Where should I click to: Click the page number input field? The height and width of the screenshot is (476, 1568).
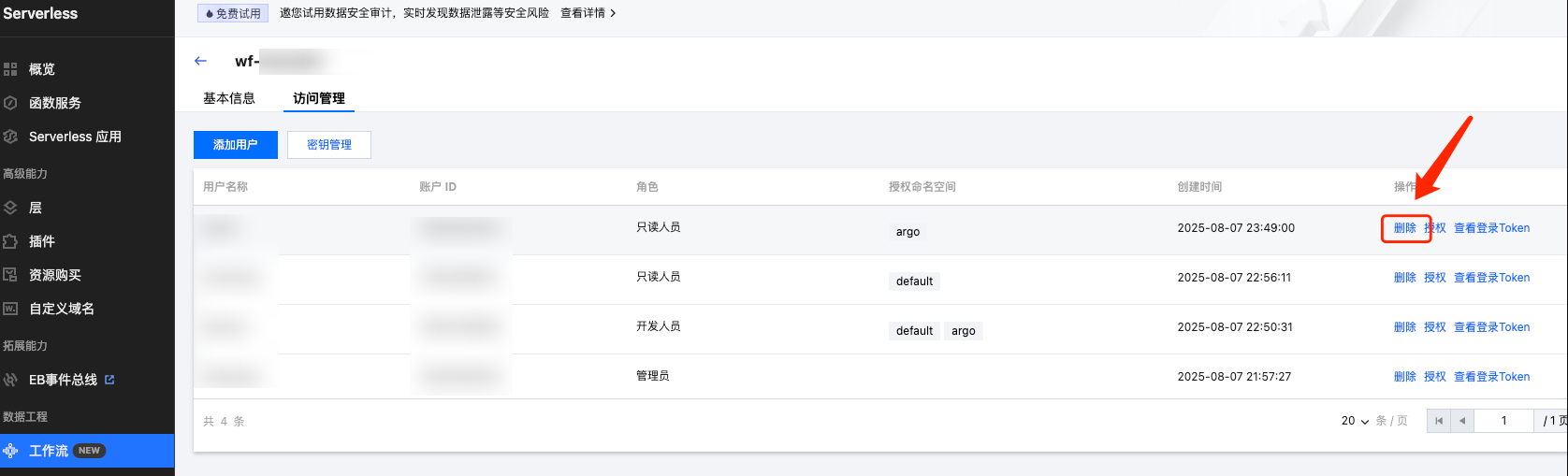(x=1503, y=421)
